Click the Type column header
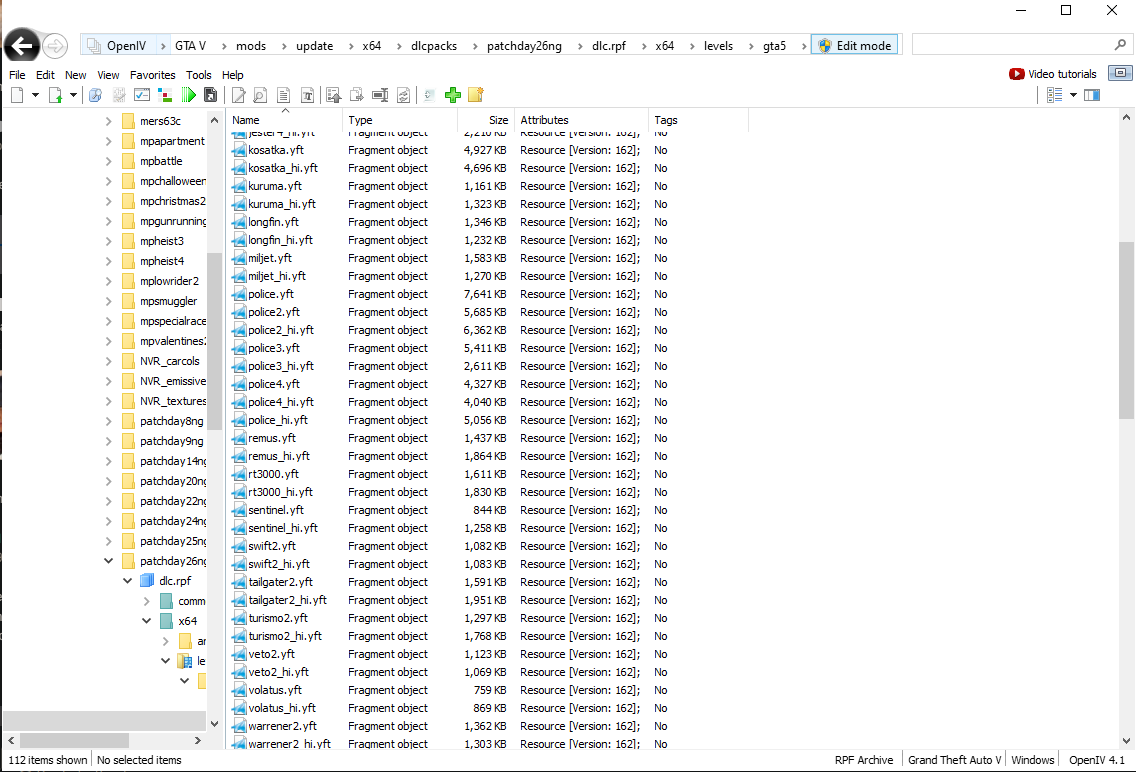 click(400, 120)
